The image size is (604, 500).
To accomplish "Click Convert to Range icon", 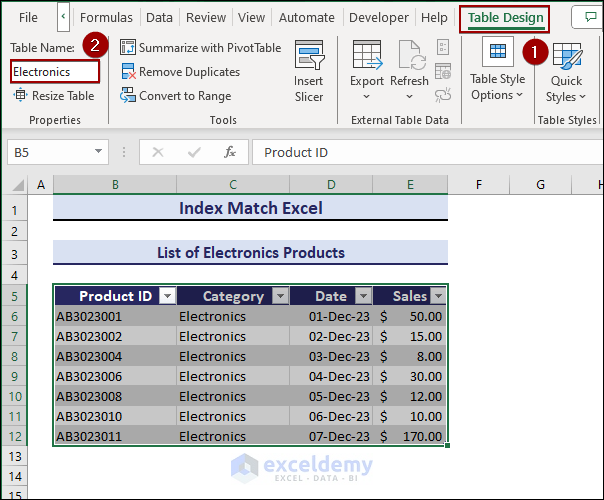I will (128, 96).
